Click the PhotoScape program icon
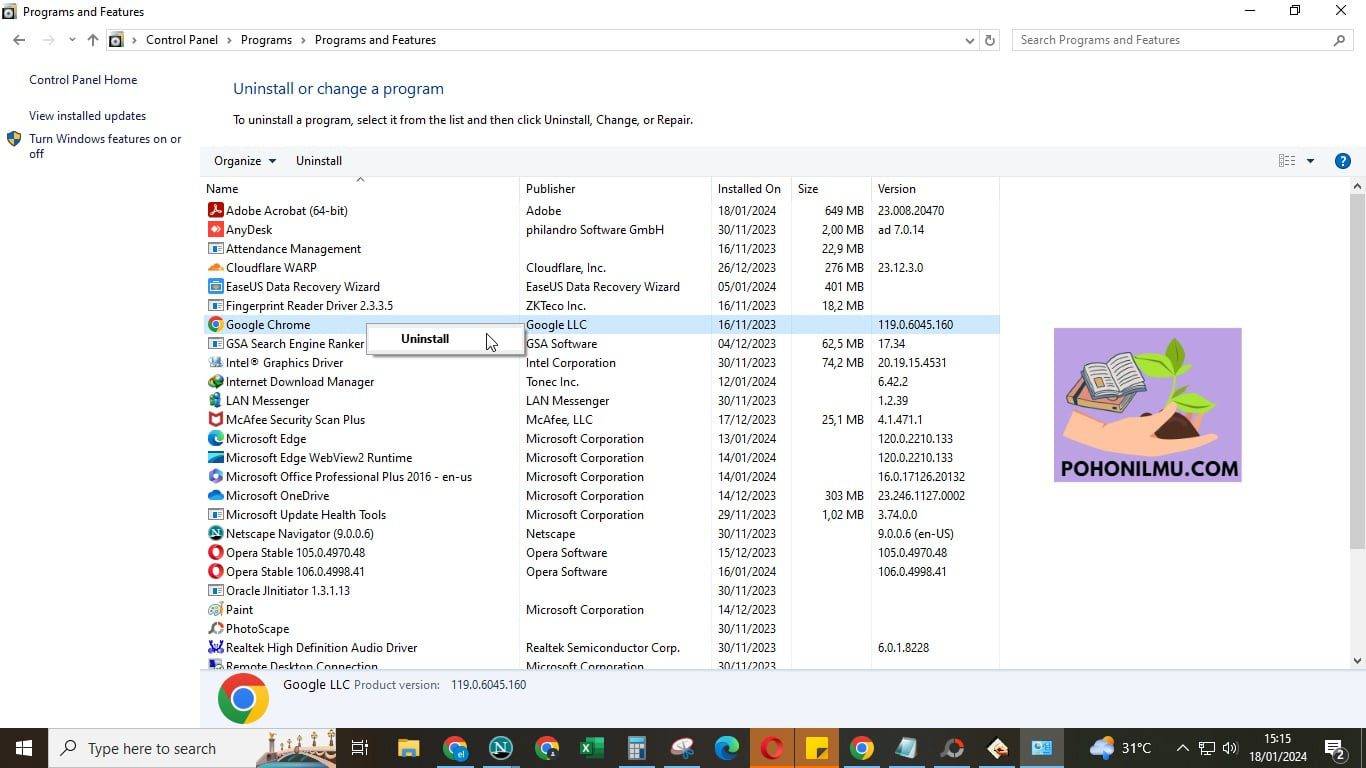Image resolution: width=1366 pixels, height=768 pixels. [215, 628]
